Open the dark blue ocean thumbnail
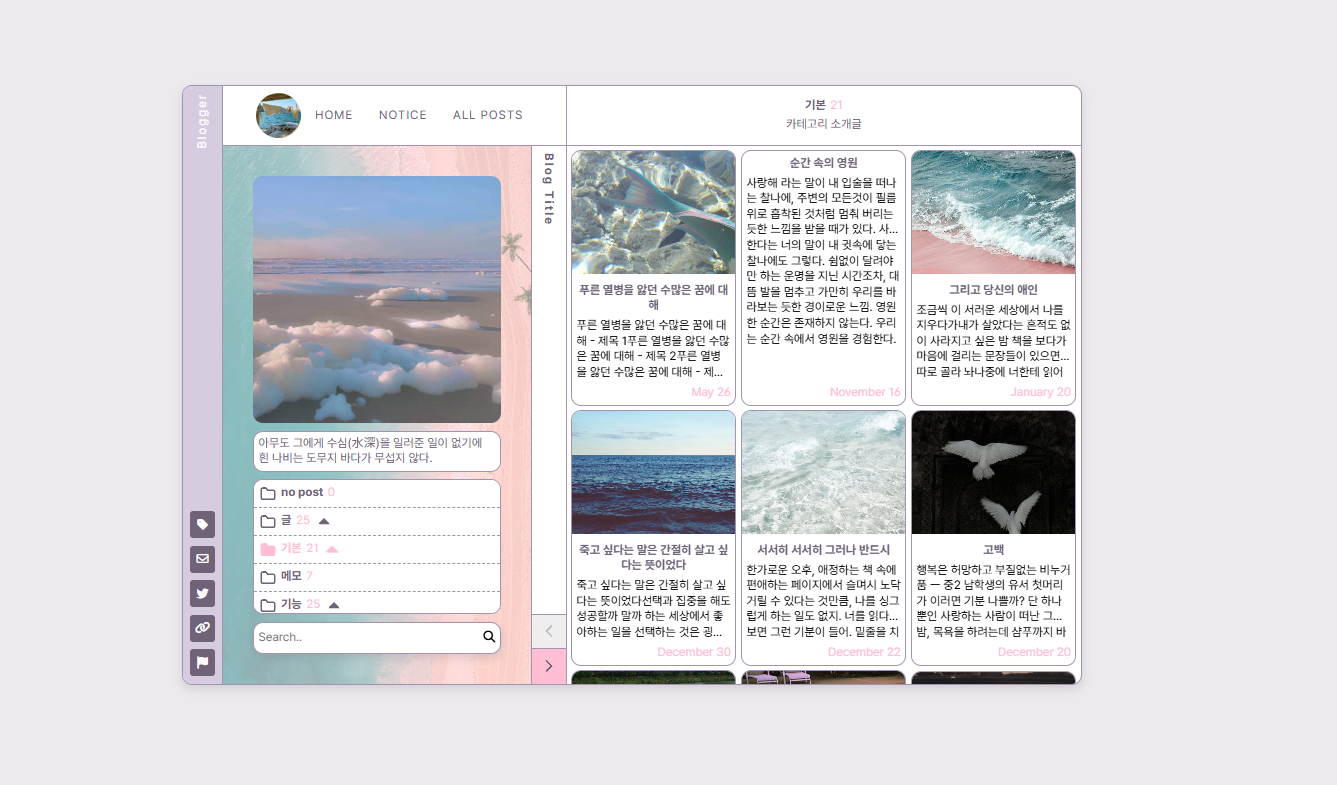Image resolution: width=1337 pixels, height=785 pixels. coord(653,472)
